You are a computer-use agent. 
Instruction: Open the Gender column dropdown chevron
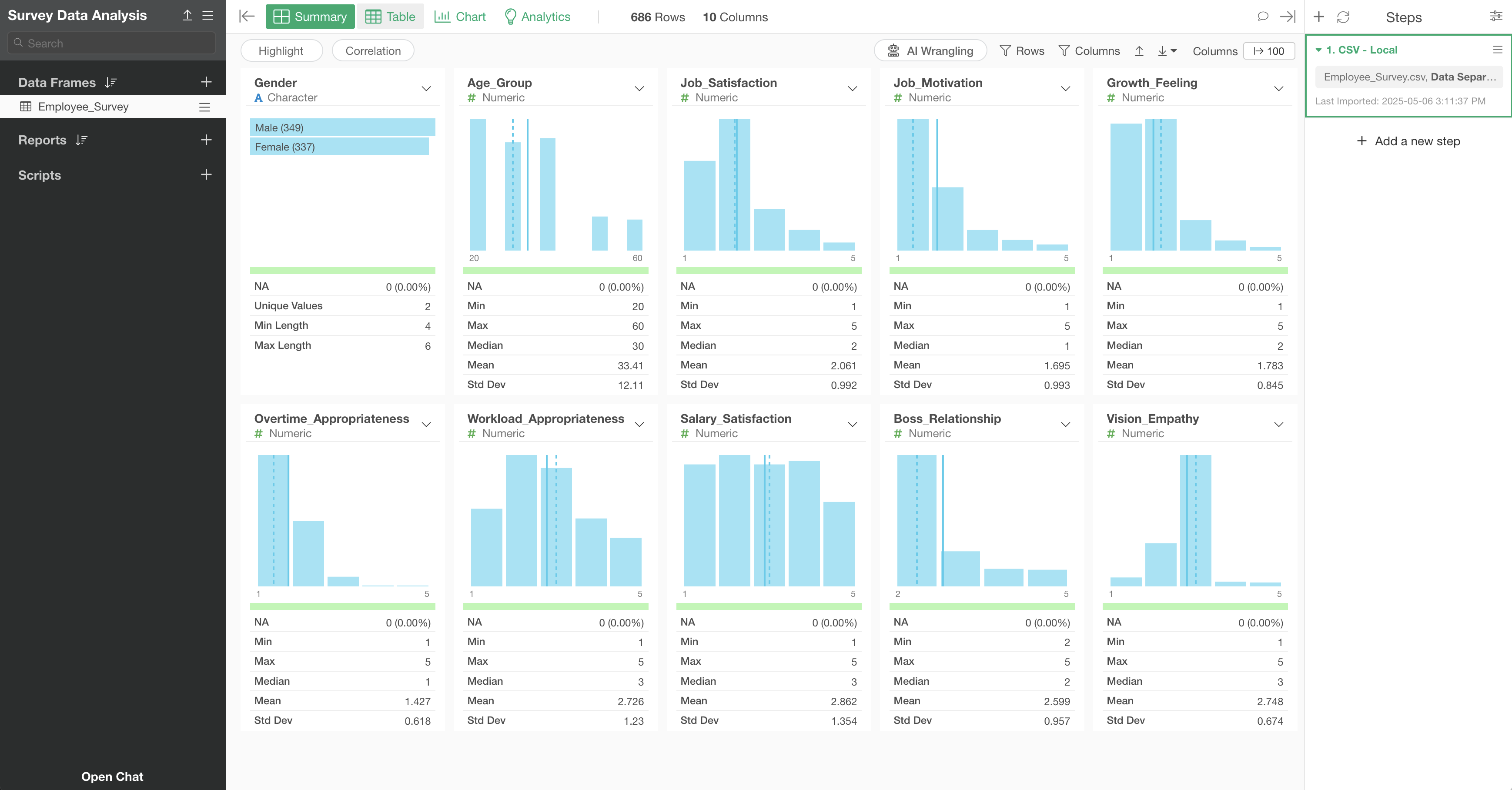(426, 89)
